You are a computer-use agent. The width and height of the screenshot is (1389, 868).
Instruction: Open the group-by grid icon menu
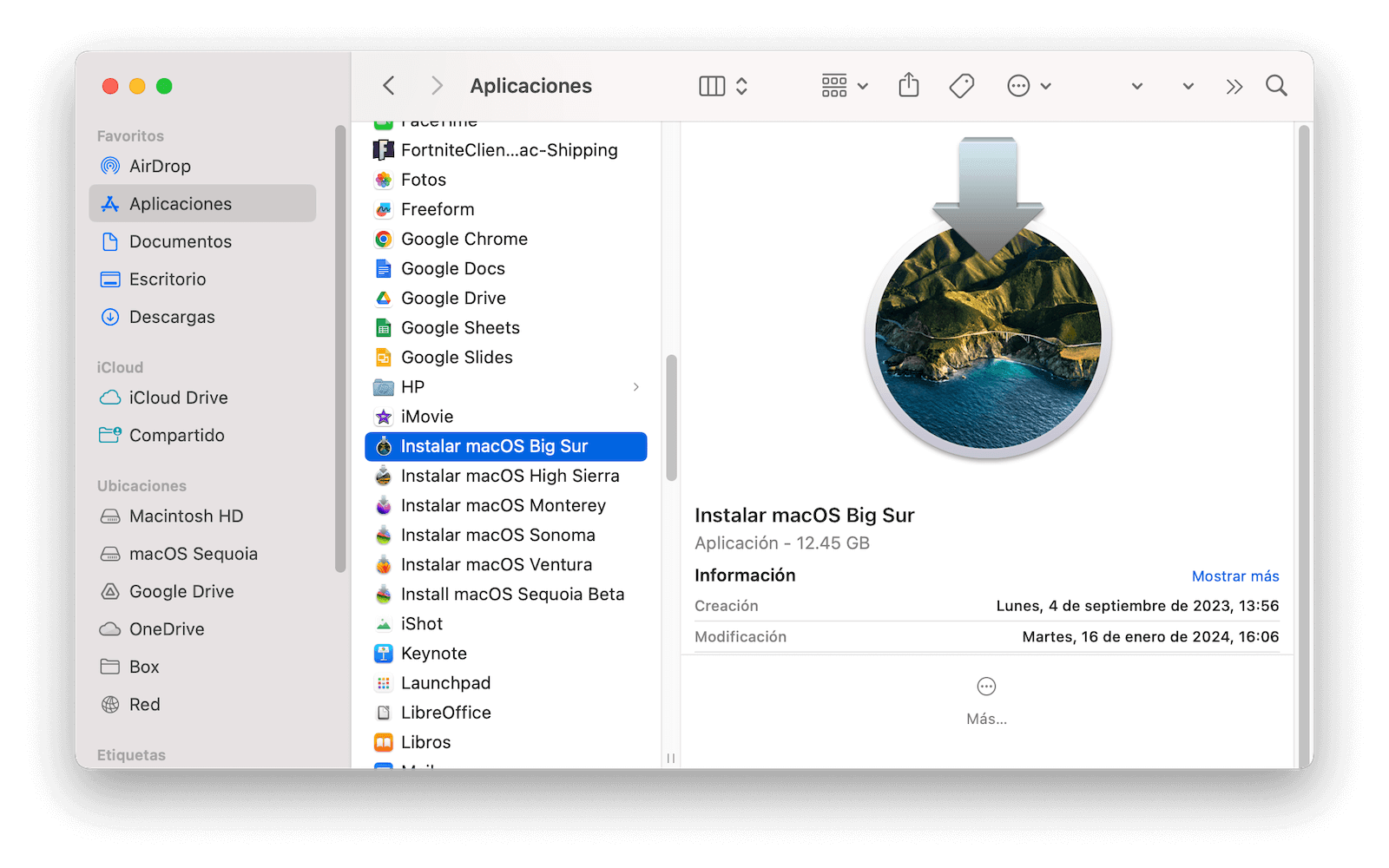point(845,86)
